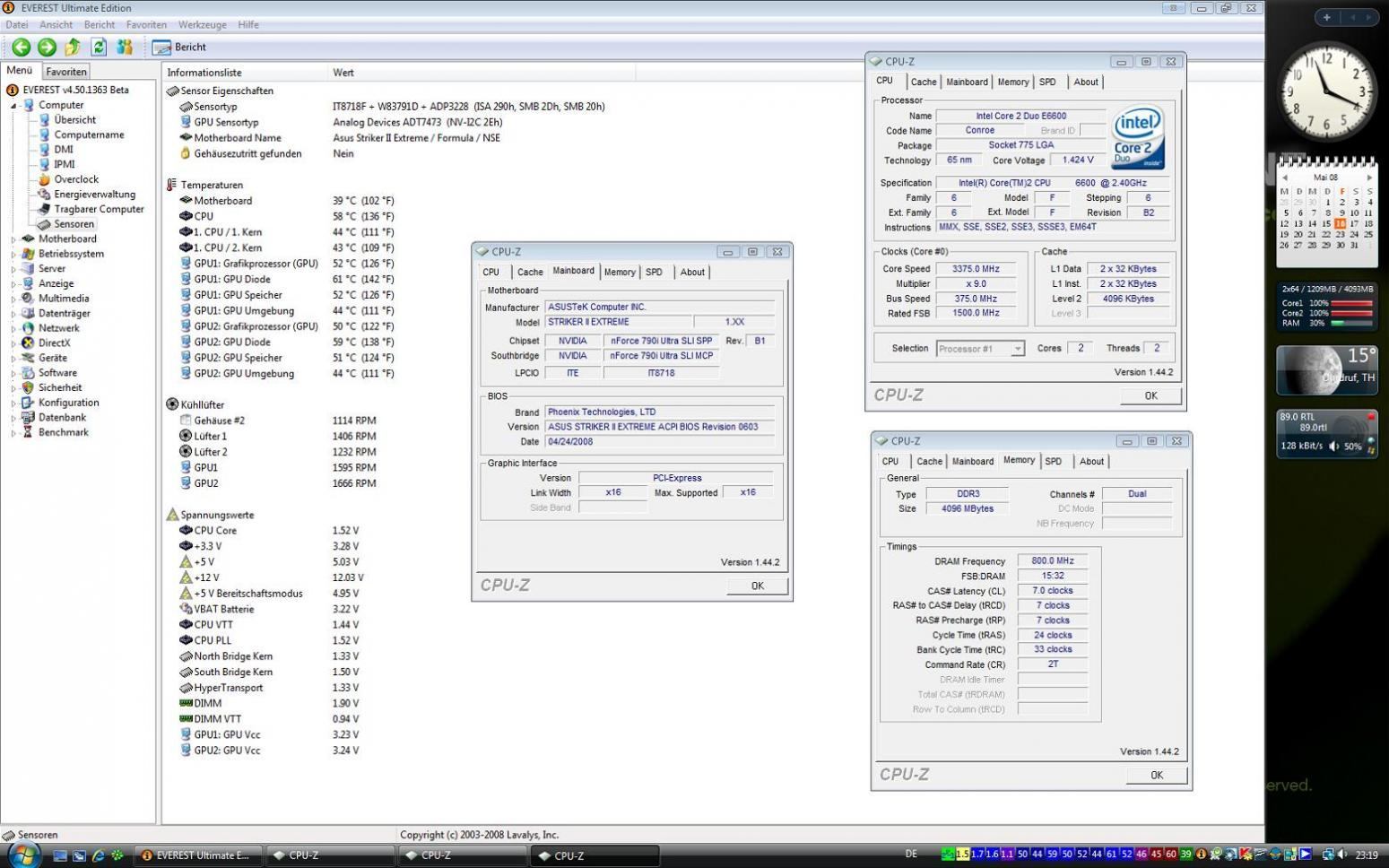The width and height of the screenshot is (1389, 868).
Task: Click the DE language indicator
Action: click(x=911, y=855)
